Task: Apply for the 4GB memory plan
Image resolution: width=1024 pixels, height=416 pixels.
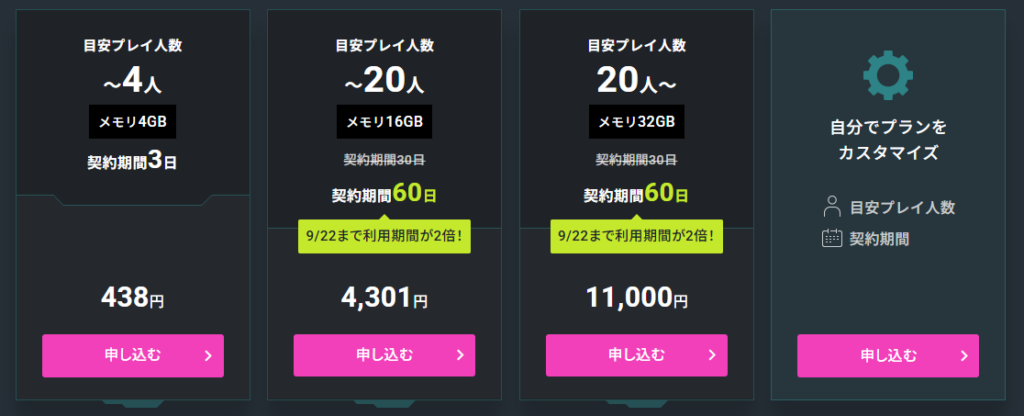Action: click(133, 356)
